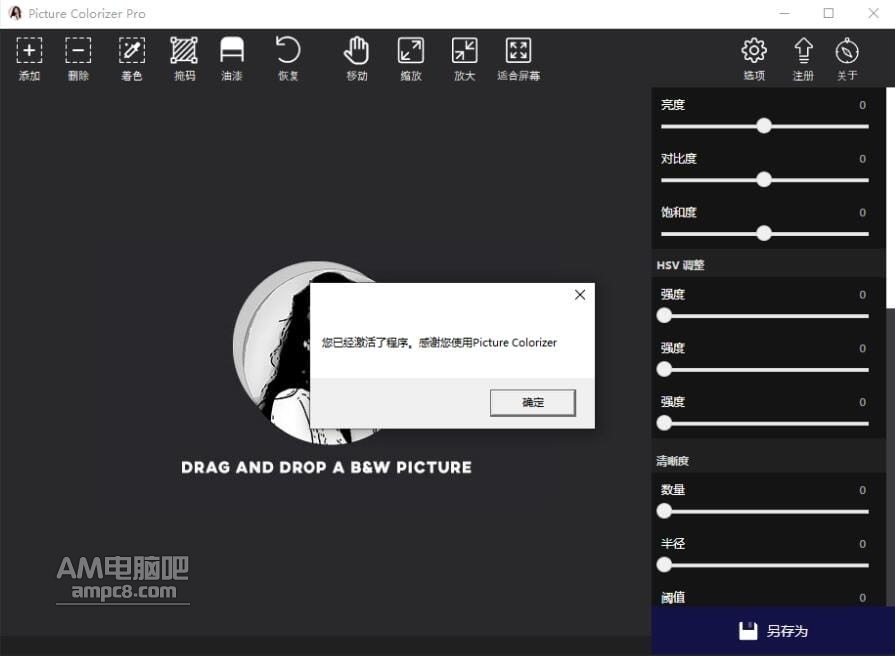
Task: Click the 亮度 value "0"
Action: [862, 105]
